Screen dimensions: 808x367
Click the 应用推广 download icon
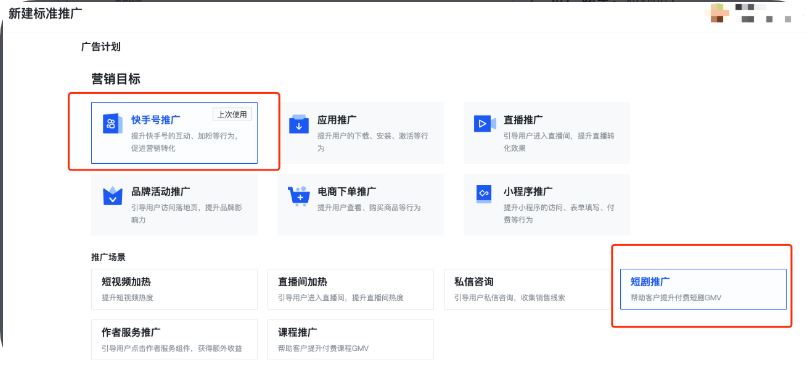tap(298, 124)
